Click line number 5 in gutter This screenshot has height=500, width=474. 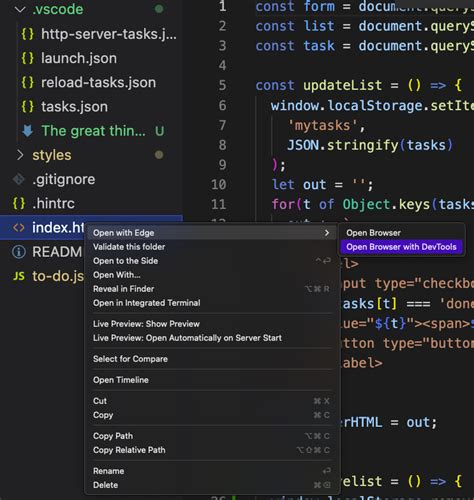[x=222, y=86]
